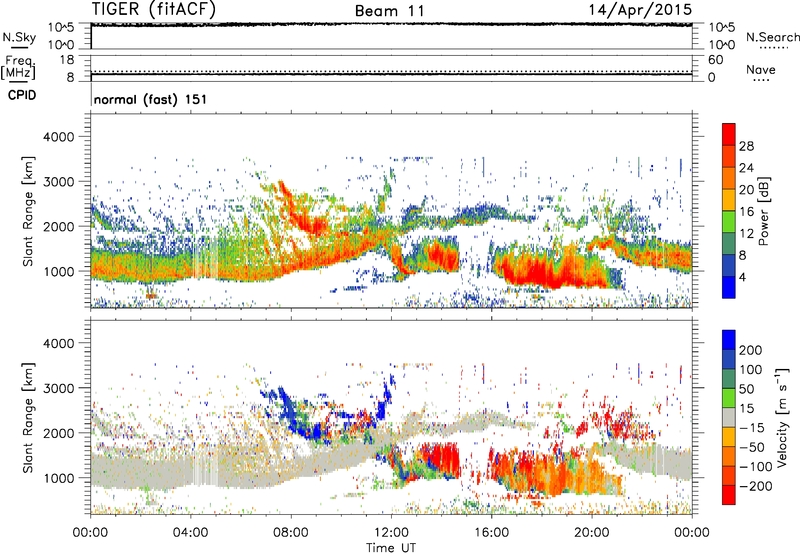Viewport: 800px width, 554px height.
Task: Click the red bottom segment of Velocity color bar
Action: [729, 496]
